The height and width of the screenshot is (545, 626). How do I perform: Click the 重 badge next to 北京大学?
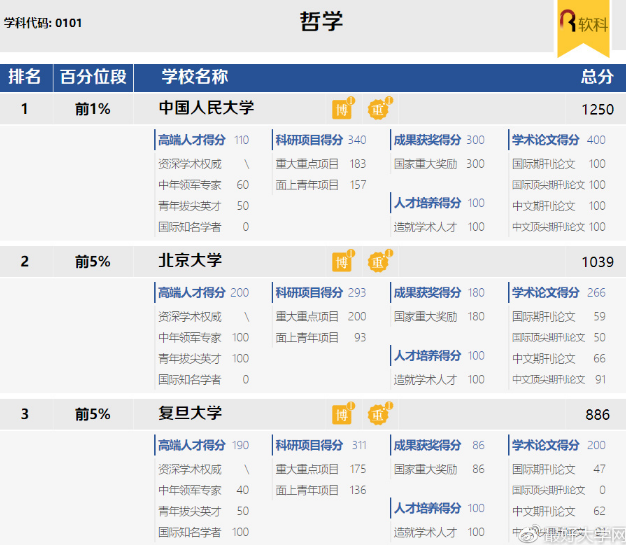pyautogui.click(x=379, y=261)
